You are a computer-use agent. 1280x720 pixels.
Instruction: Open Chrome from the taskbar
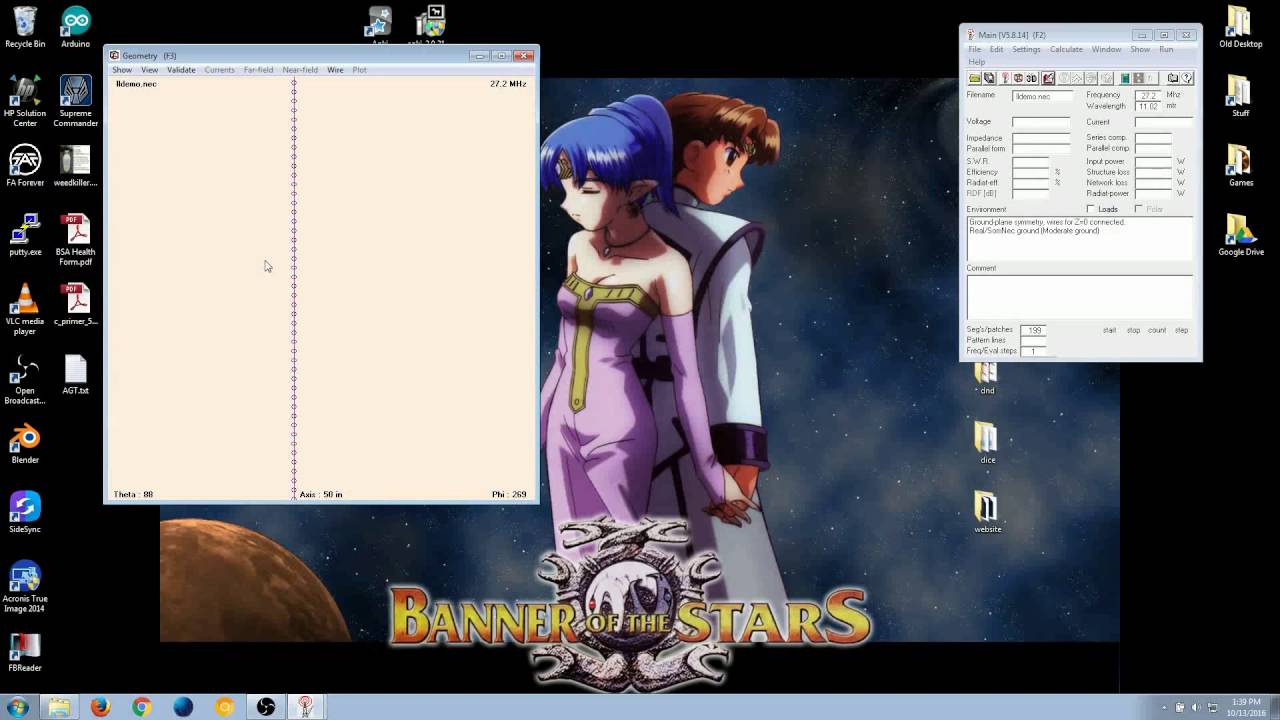[x=141, y=707]
